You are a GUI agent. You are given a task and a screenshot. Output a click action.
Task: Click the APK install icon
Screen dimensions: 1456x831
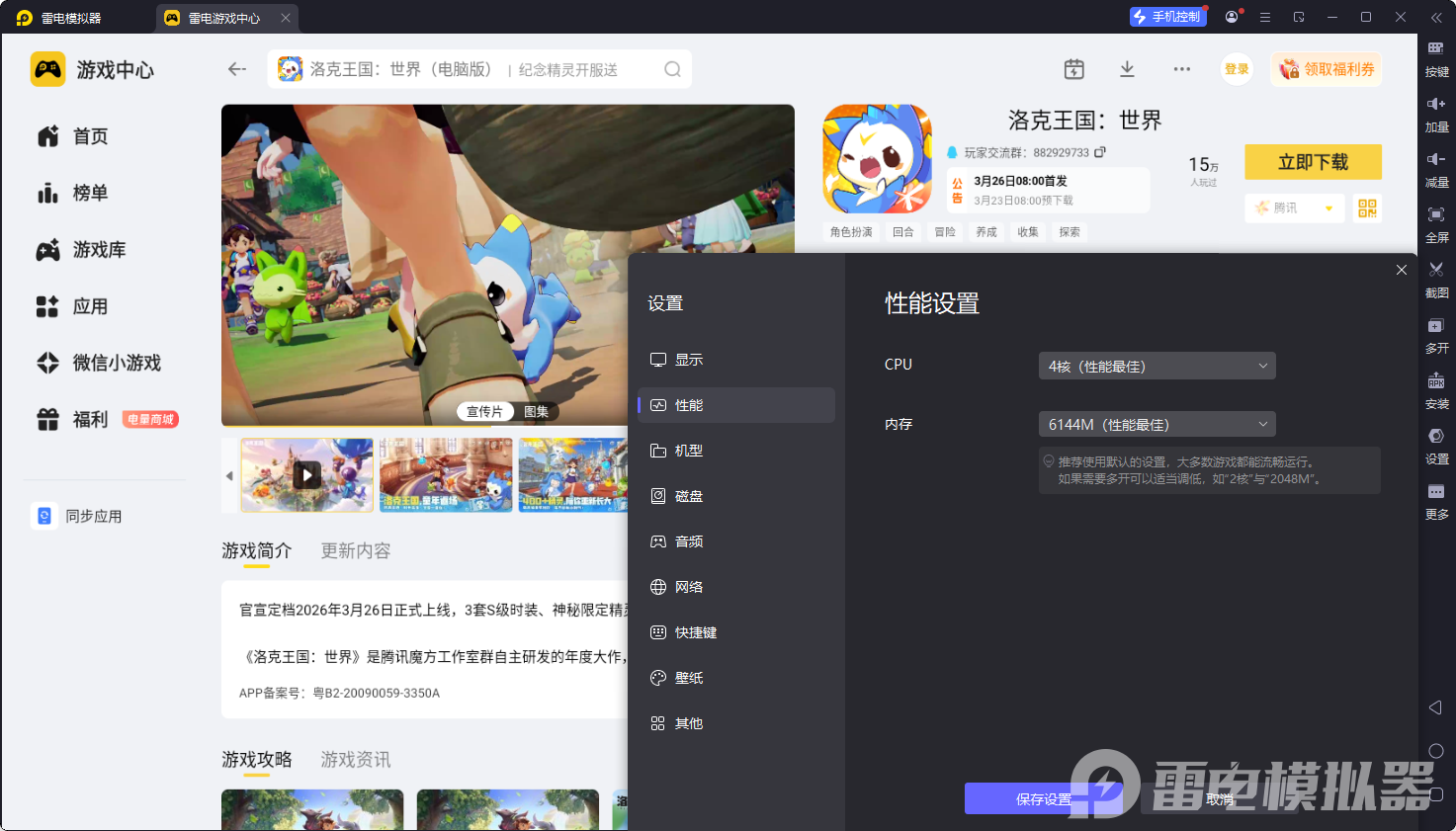pos(1436,380)
